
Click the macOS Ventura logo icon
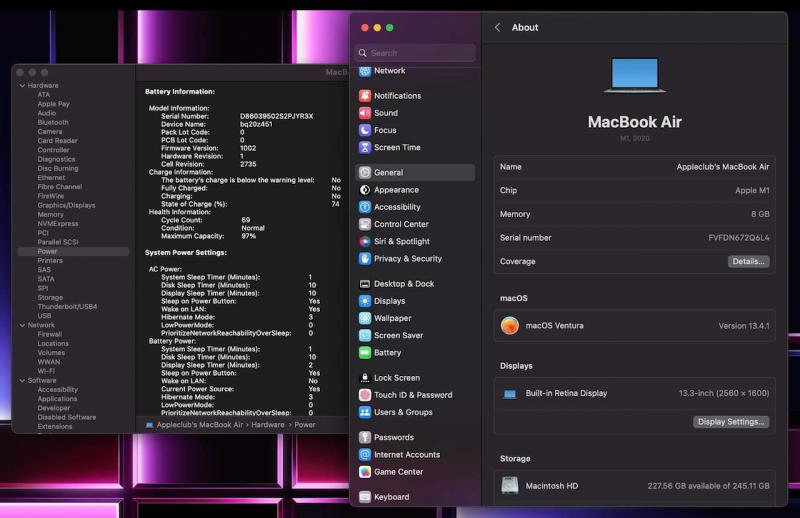click(509, 326)
